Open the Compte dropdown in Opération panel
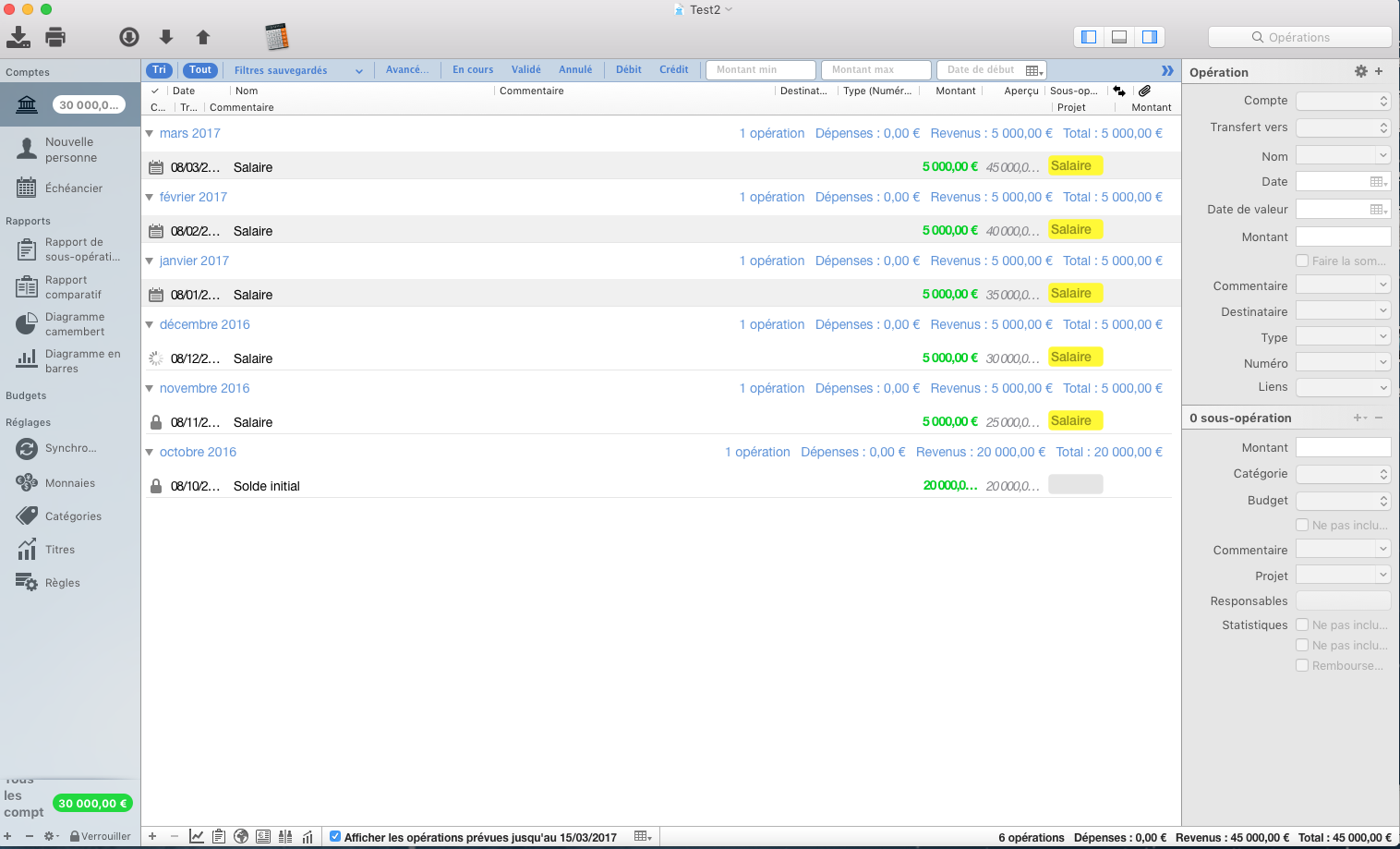Viewport: 1400px width, 849px height. 1343,101
